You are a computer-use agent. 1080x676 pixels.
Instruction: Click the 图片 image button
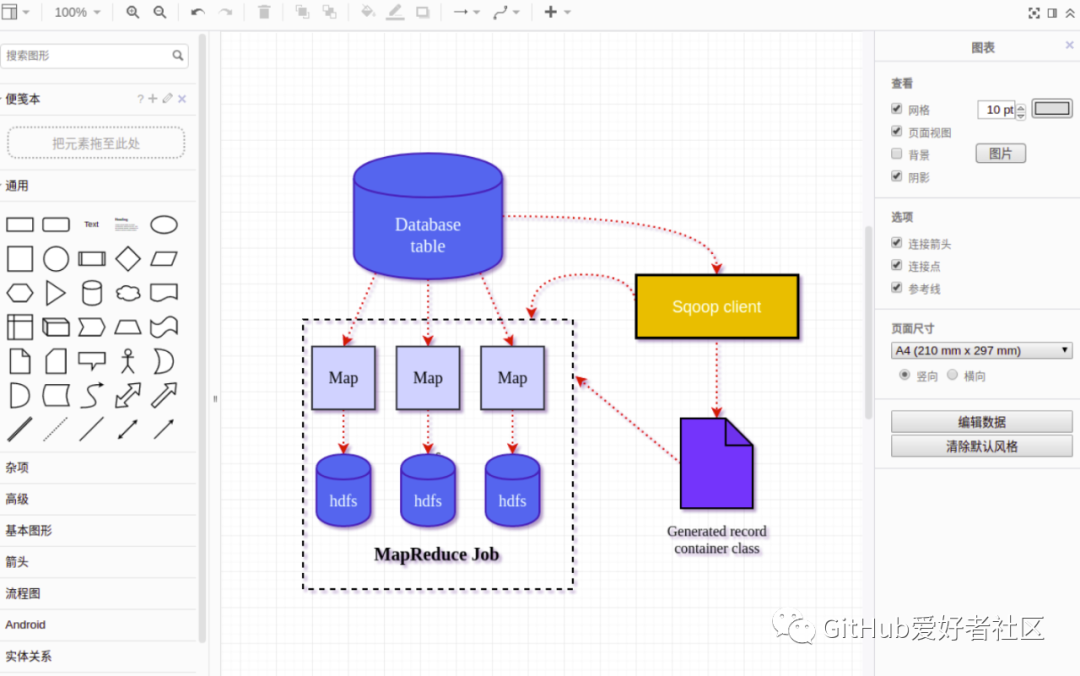click(x=1000, y=154)
